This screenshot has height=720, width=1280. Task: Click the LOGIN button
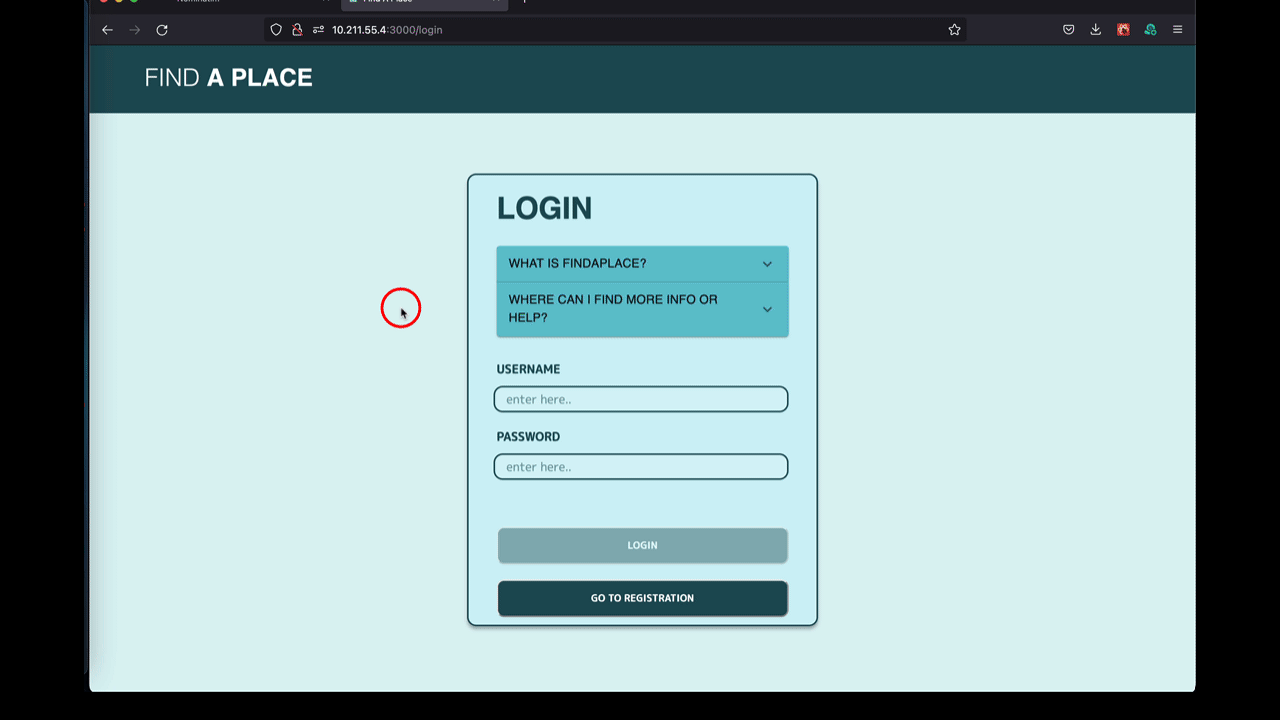(642, 545)
